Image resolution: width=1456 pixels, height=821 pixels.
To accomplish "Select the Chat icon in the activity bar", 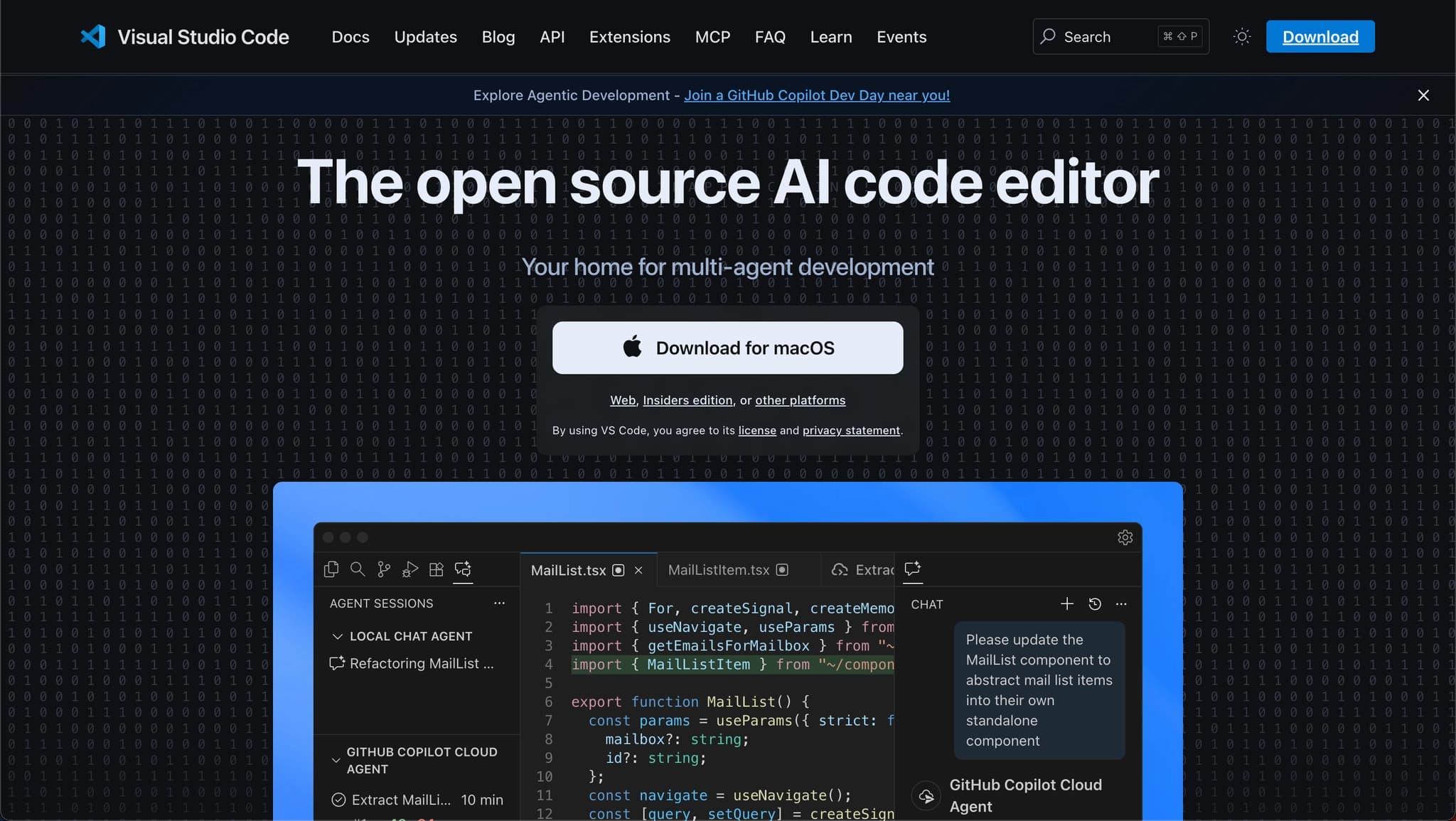I will point(463,569).
